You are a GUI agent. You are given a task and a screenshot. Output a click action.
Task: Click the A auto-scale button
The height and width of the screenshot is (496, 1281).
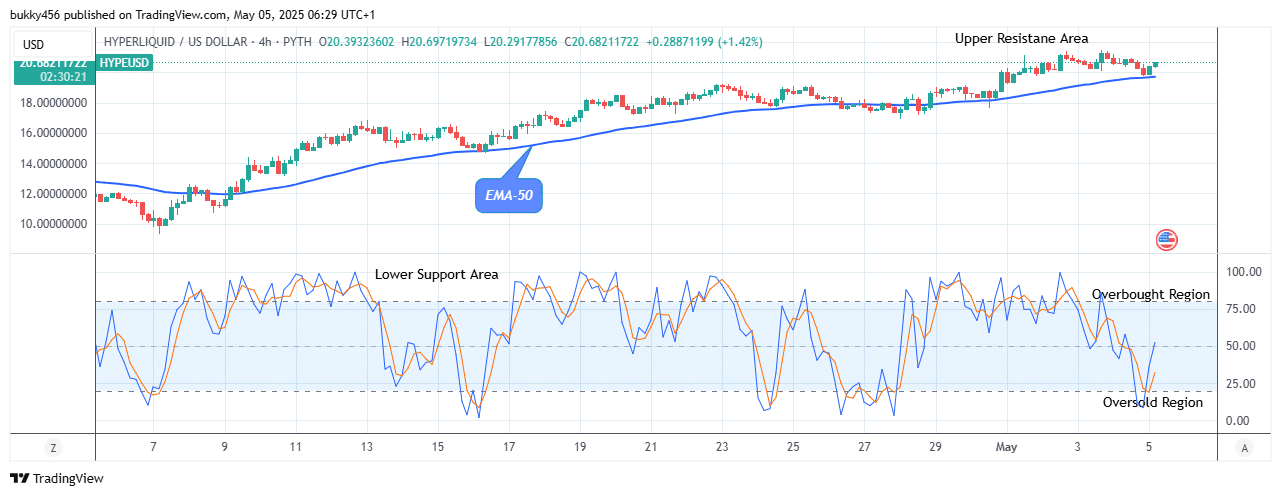coord(1243,447)
